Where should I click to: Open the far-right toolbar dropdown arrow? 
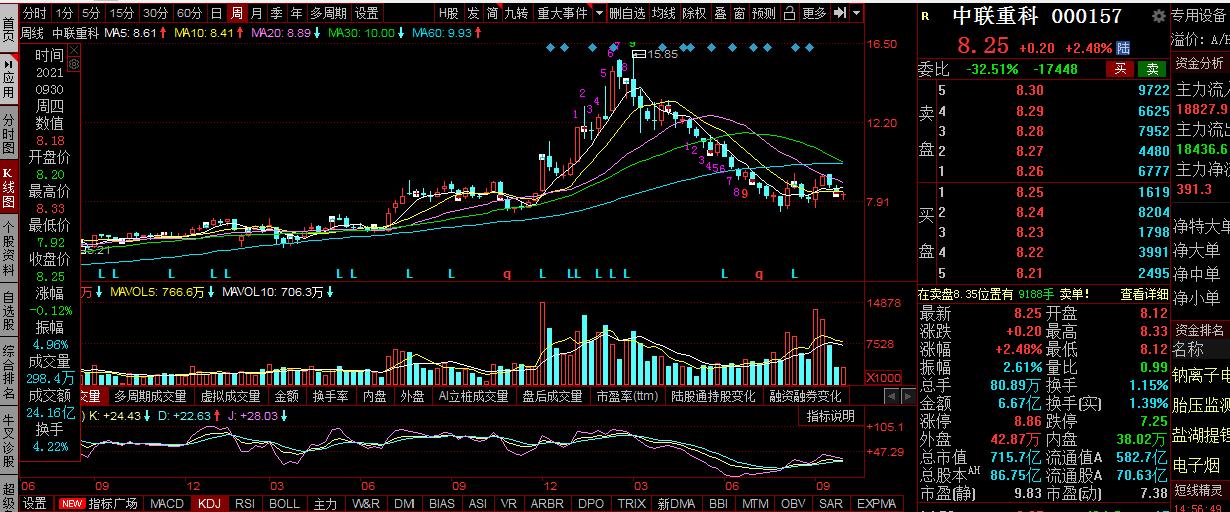point(858,13)
